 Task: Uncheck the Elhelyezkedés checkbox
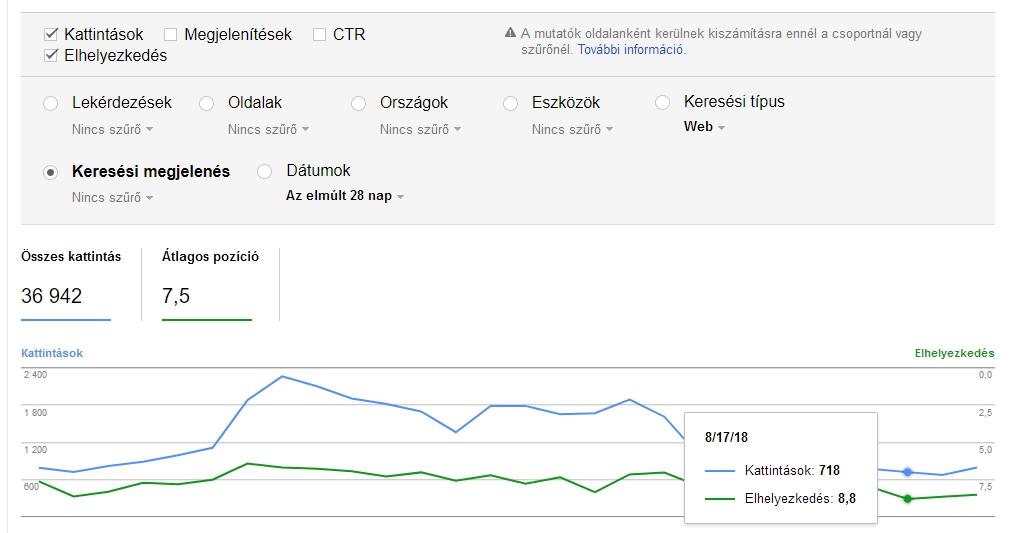[x=51, y=56]
